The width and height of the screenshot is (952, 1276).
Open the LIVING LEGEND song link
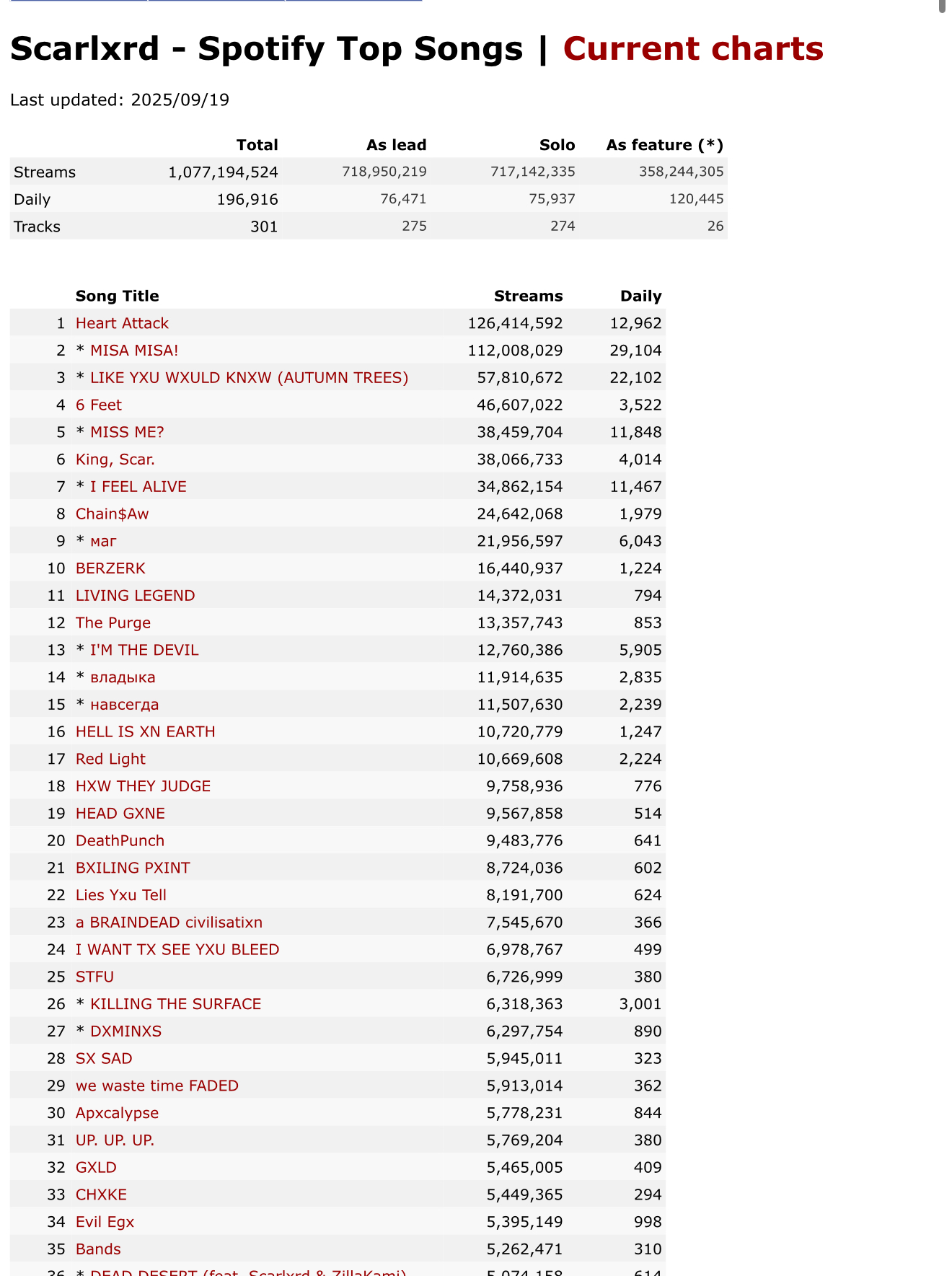[x=136, y=596]
